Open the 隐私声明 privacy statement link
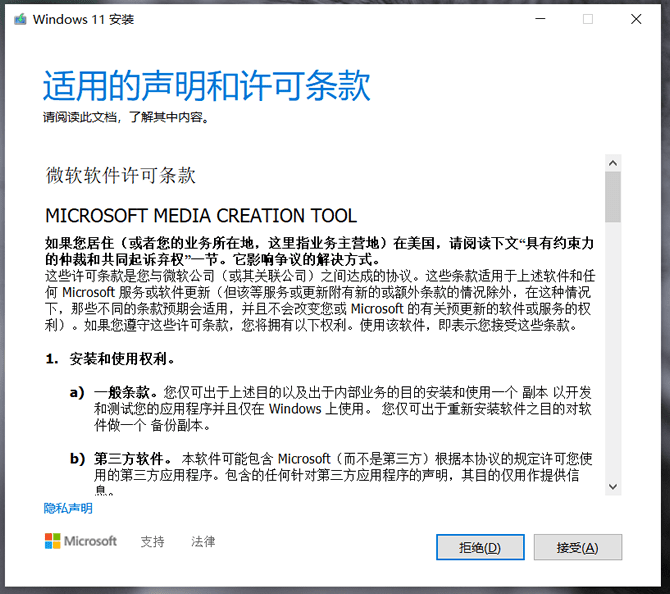This screenshot has height=594, width=670. [68, 508]
